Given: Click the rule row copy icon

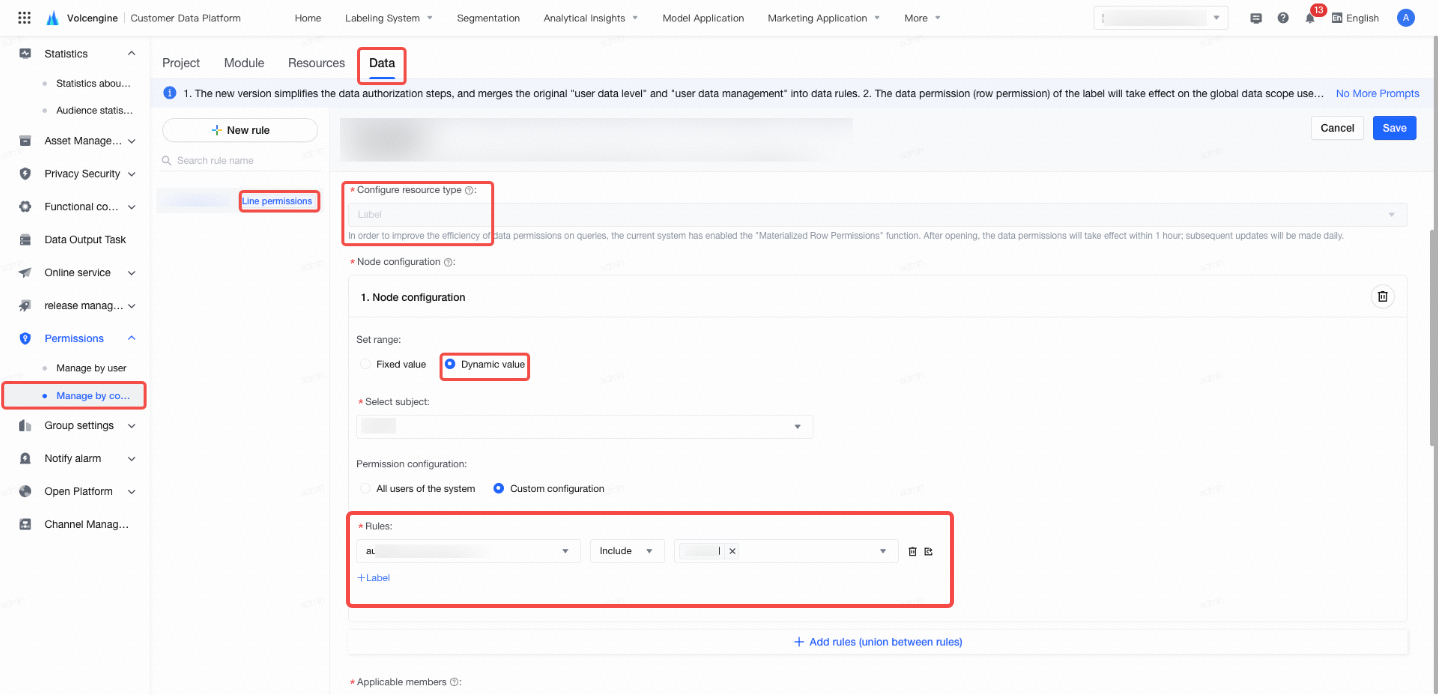Looking at the screenshot, I should (928, 551).
